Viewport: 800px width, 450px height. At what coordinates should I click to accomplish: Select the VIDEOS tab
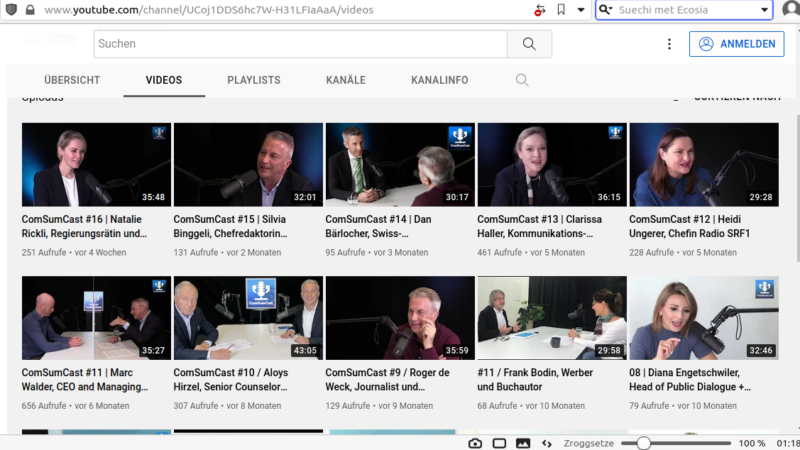[x=164, y=80]
